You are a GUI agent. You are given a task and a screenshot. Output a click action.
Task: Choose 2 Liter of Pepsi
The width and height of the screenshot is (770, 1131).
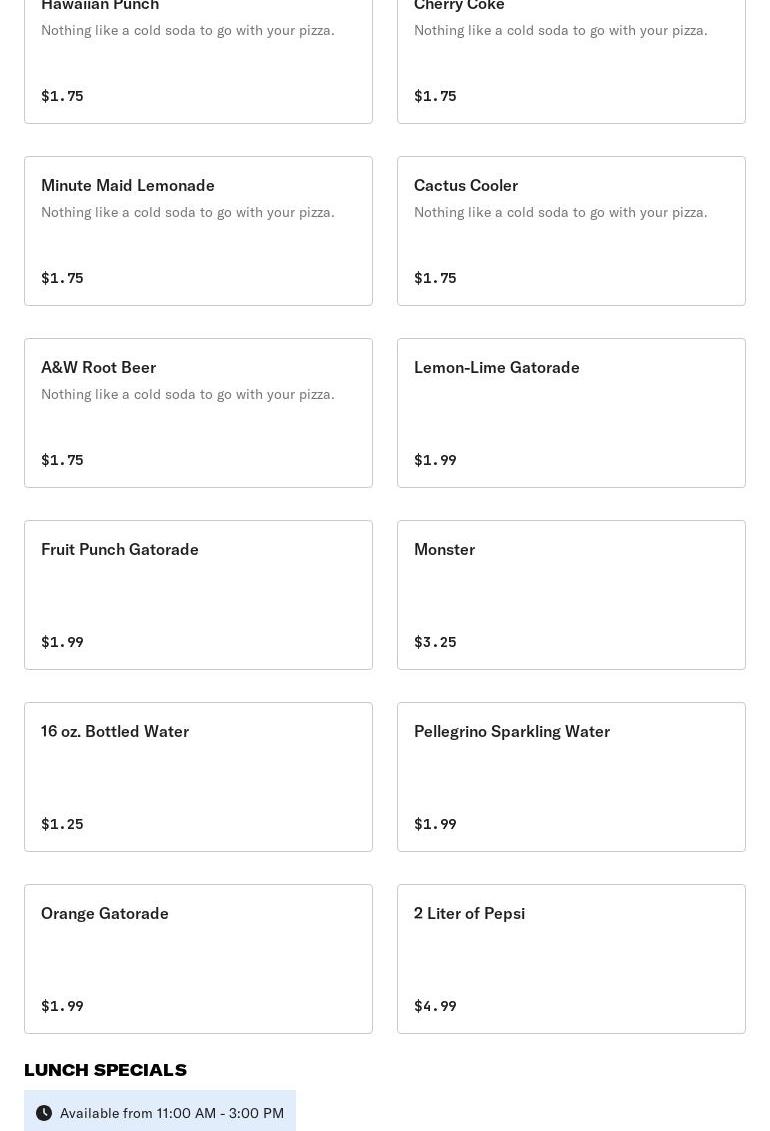571,959
